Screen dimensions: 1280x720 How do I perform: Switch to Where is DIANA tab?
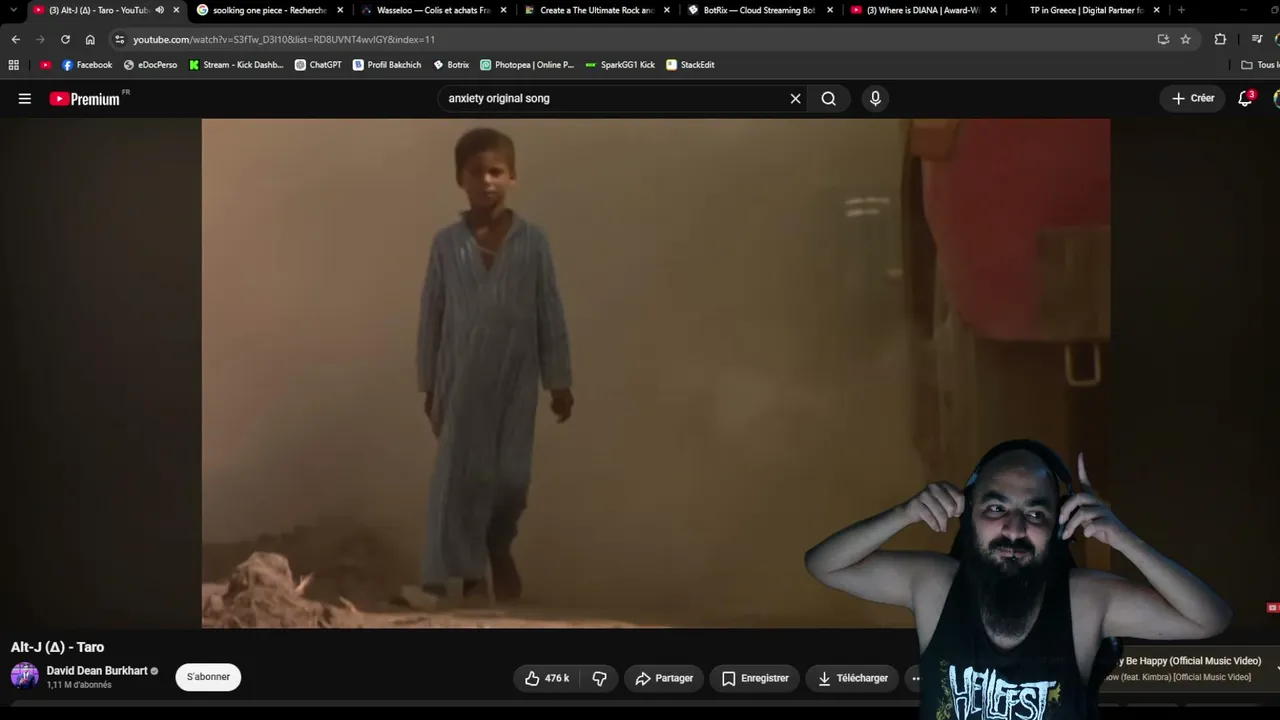(x=923, y=10)
